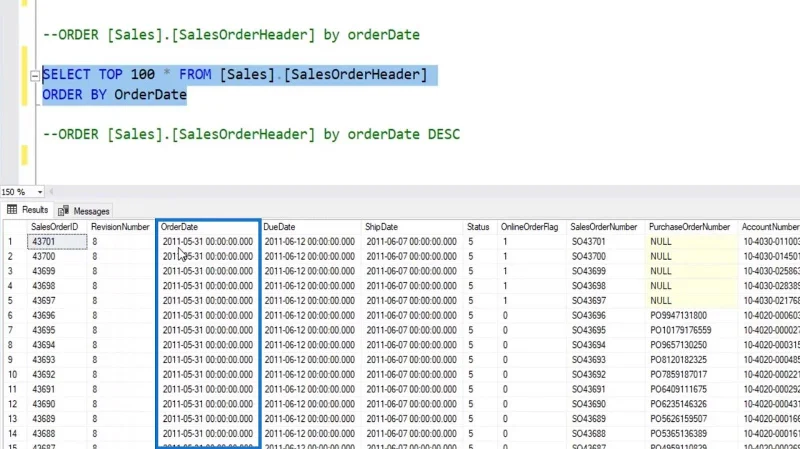Select row header number 1
The width and height of the screenshot is (800, 449).
click(x=14, y=241)
